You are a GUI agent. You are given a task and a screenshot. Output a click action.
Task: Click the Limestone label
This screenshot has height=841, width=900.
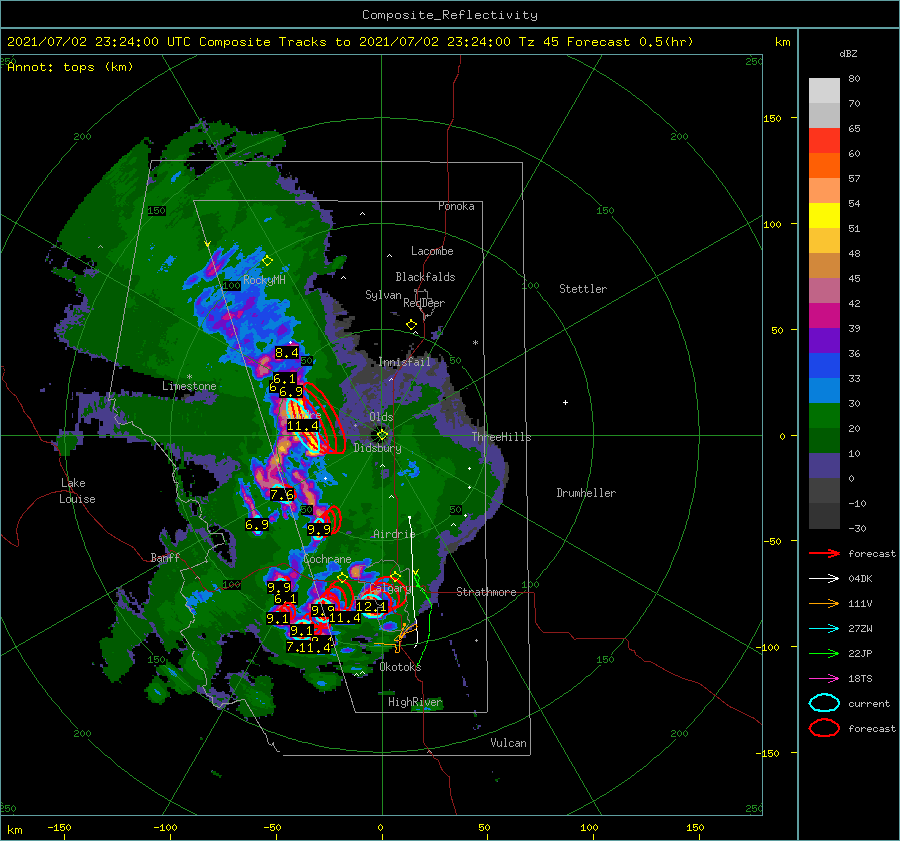pos(189,386)
